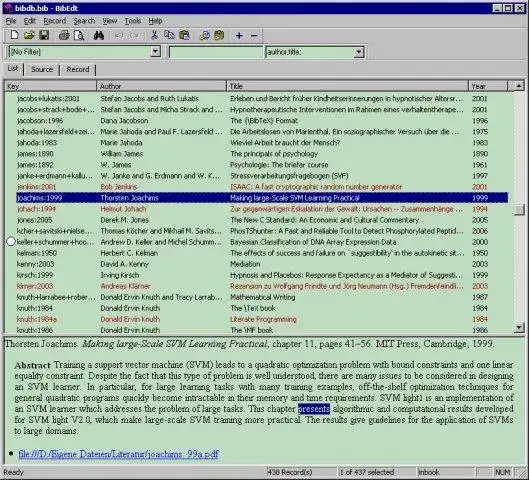Screen dimensions: 529x480
Task: Open print preview with the magnifier page icon
Action: tap(79, 35)
